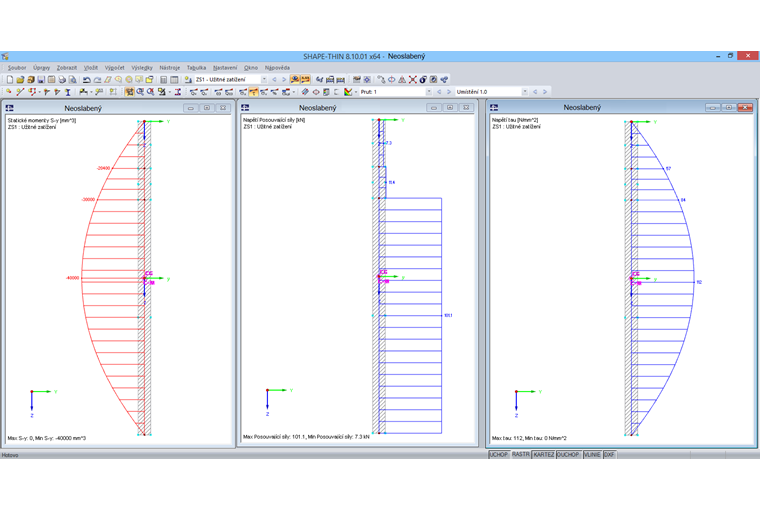Toggle DXF layer in the status bar

pyautogui.click(x=609, y=455)
